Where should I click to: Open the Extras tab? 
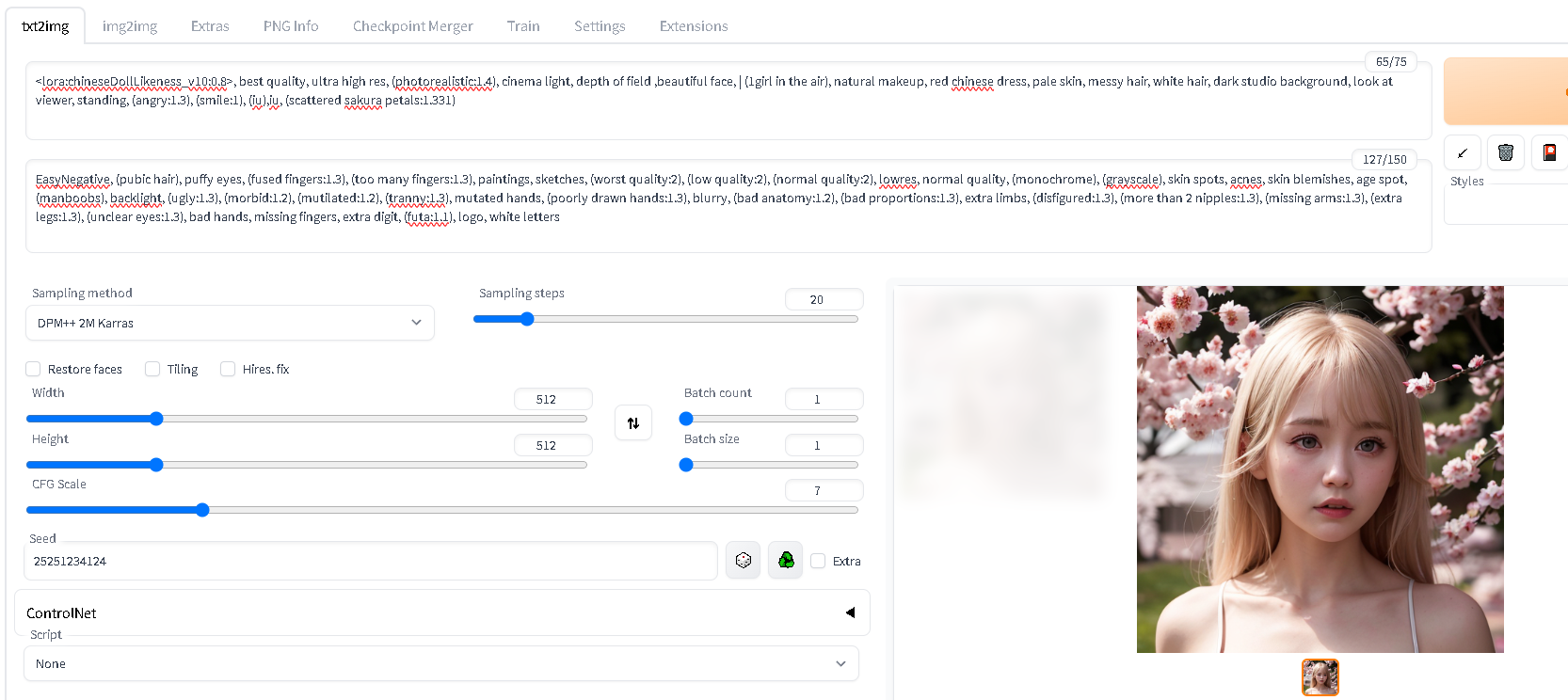point(210,26)
